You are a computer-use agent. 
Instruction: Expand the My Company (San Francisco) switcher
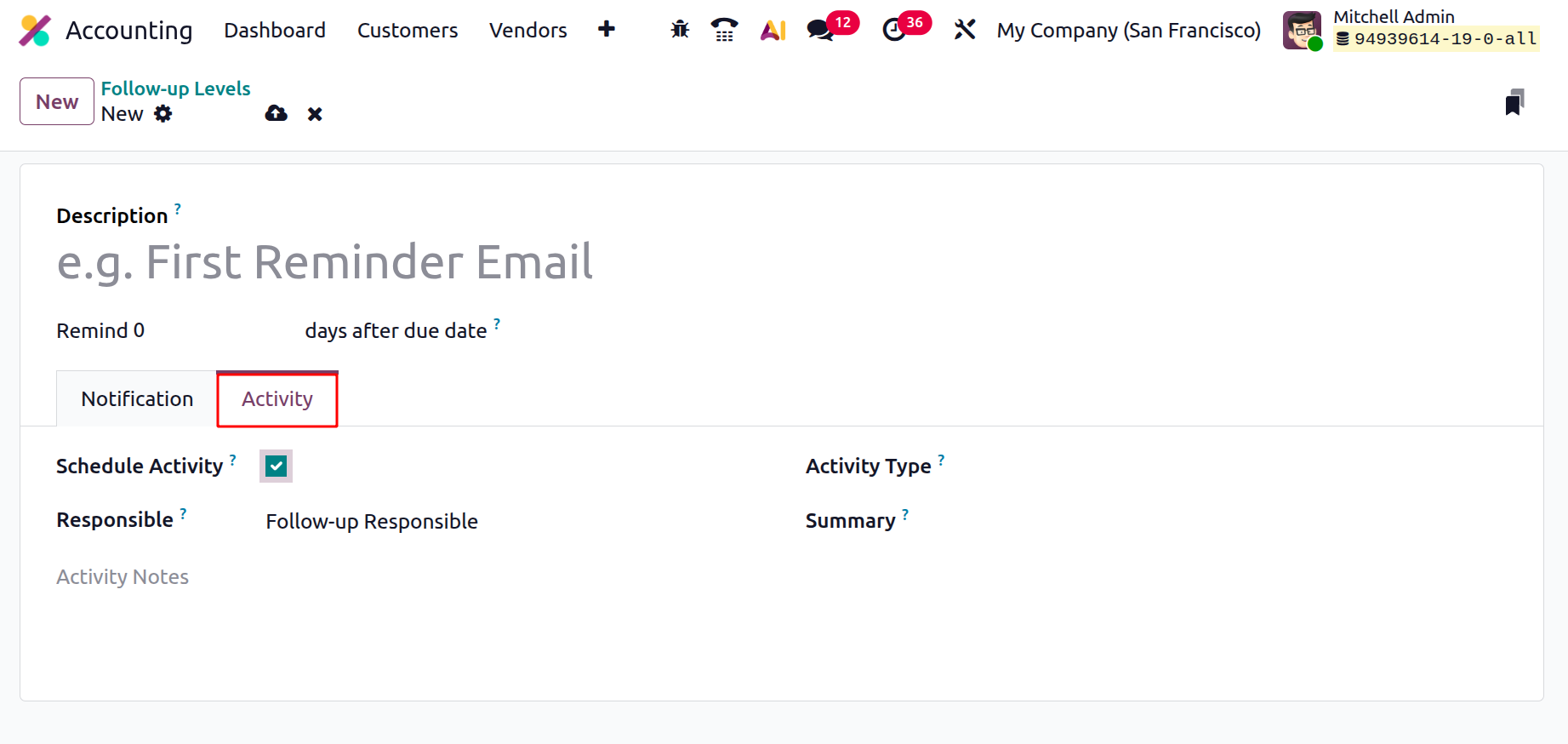1128,31
